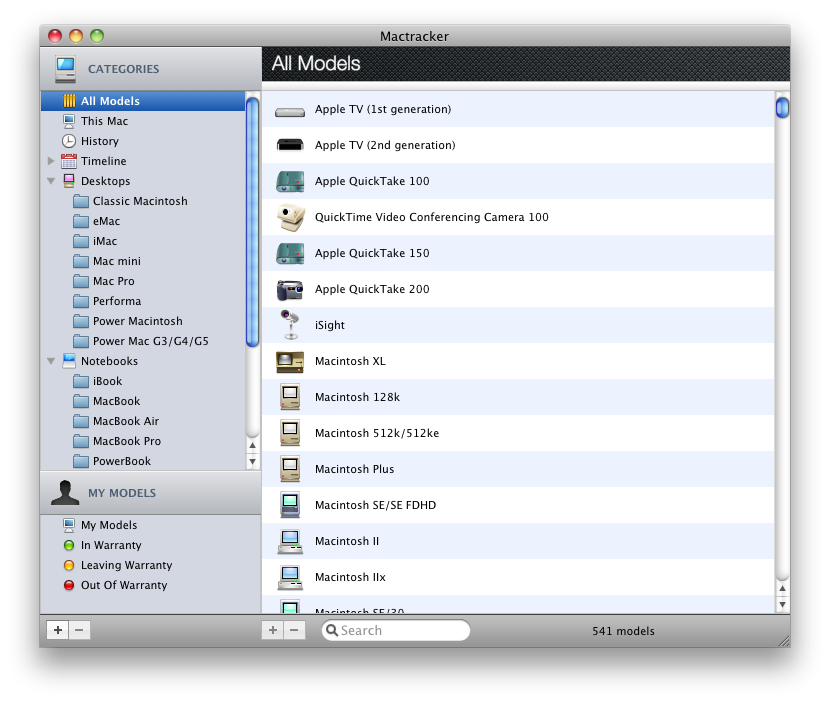
Task: Click the plus button beside the search field
Action: point(273,630)
